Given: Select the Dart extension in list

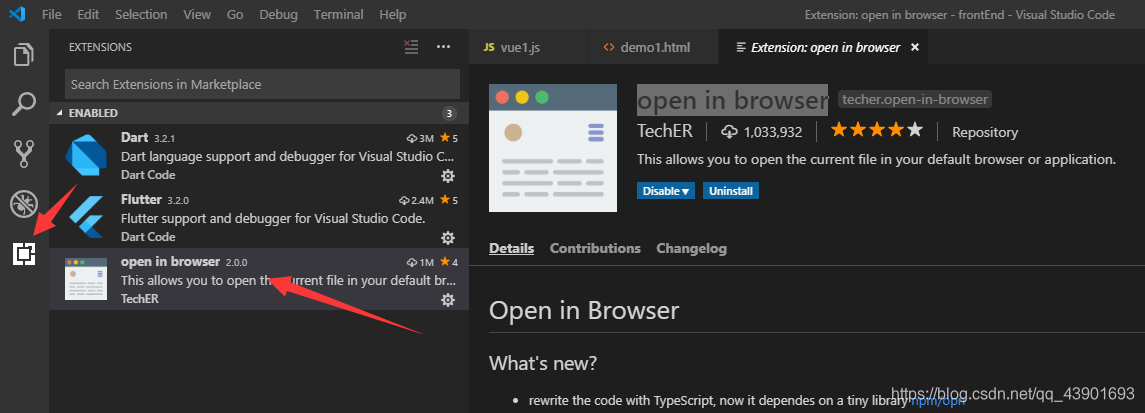Looking at the screenshot, I should (259, 155).
